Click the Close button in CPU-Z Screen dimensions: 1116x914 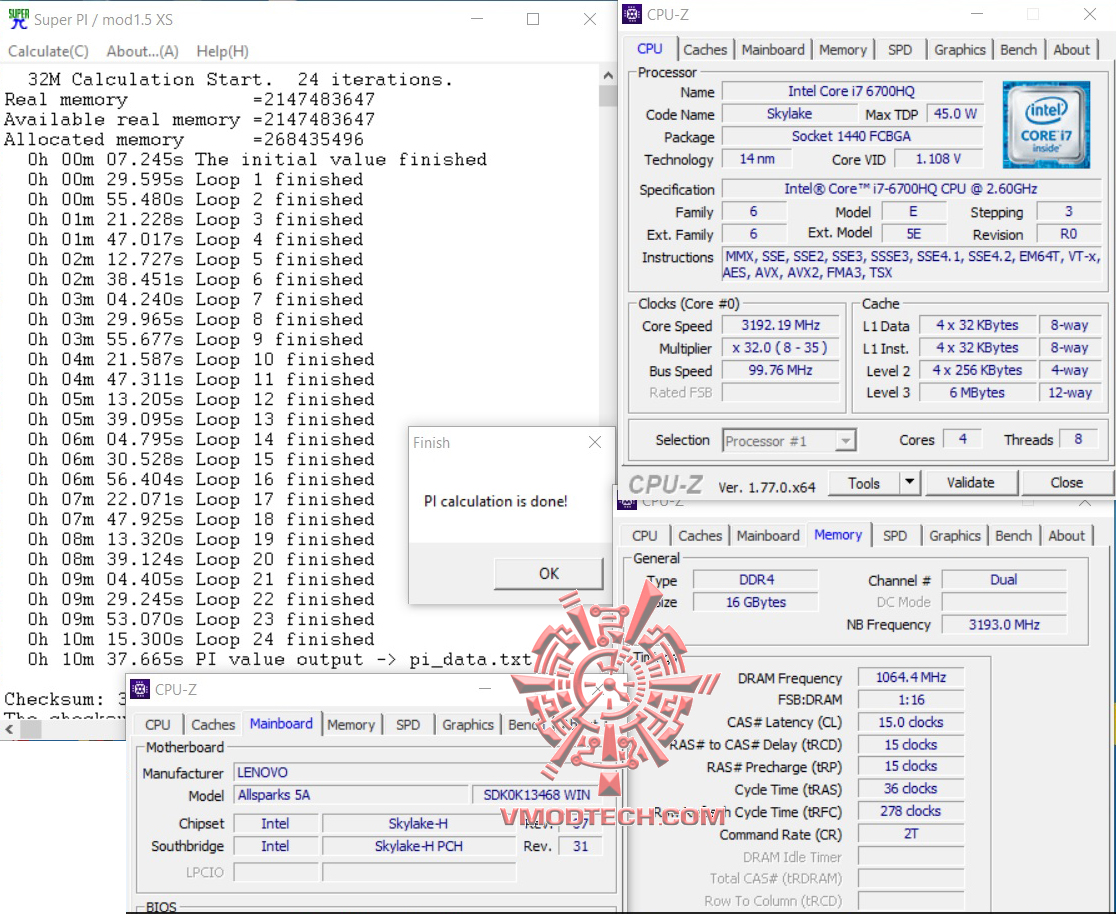coord(1066,483)
